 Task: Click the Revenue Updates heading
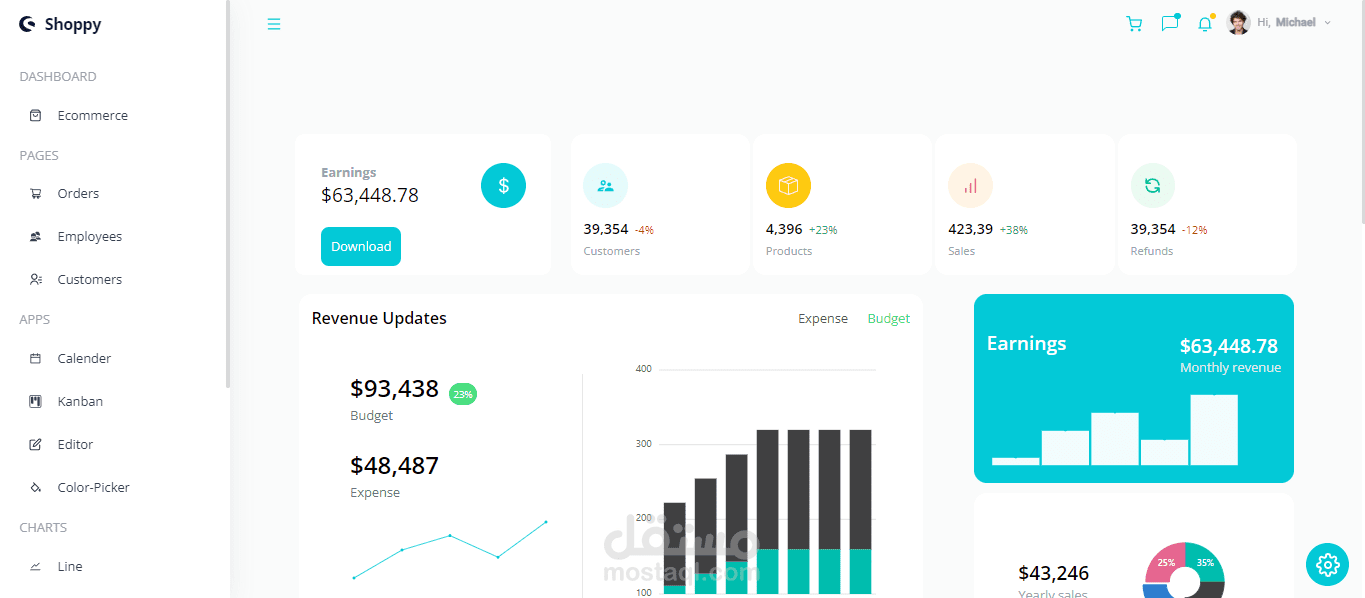tap(379, 318)
